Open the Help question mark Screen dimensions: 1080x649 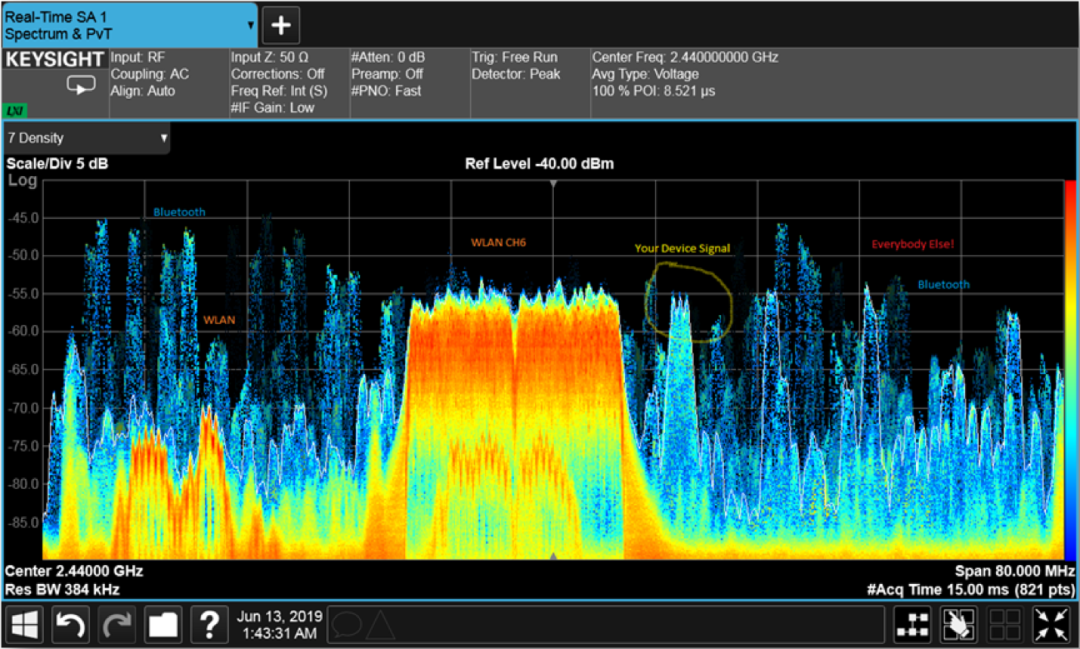(209, 625)
